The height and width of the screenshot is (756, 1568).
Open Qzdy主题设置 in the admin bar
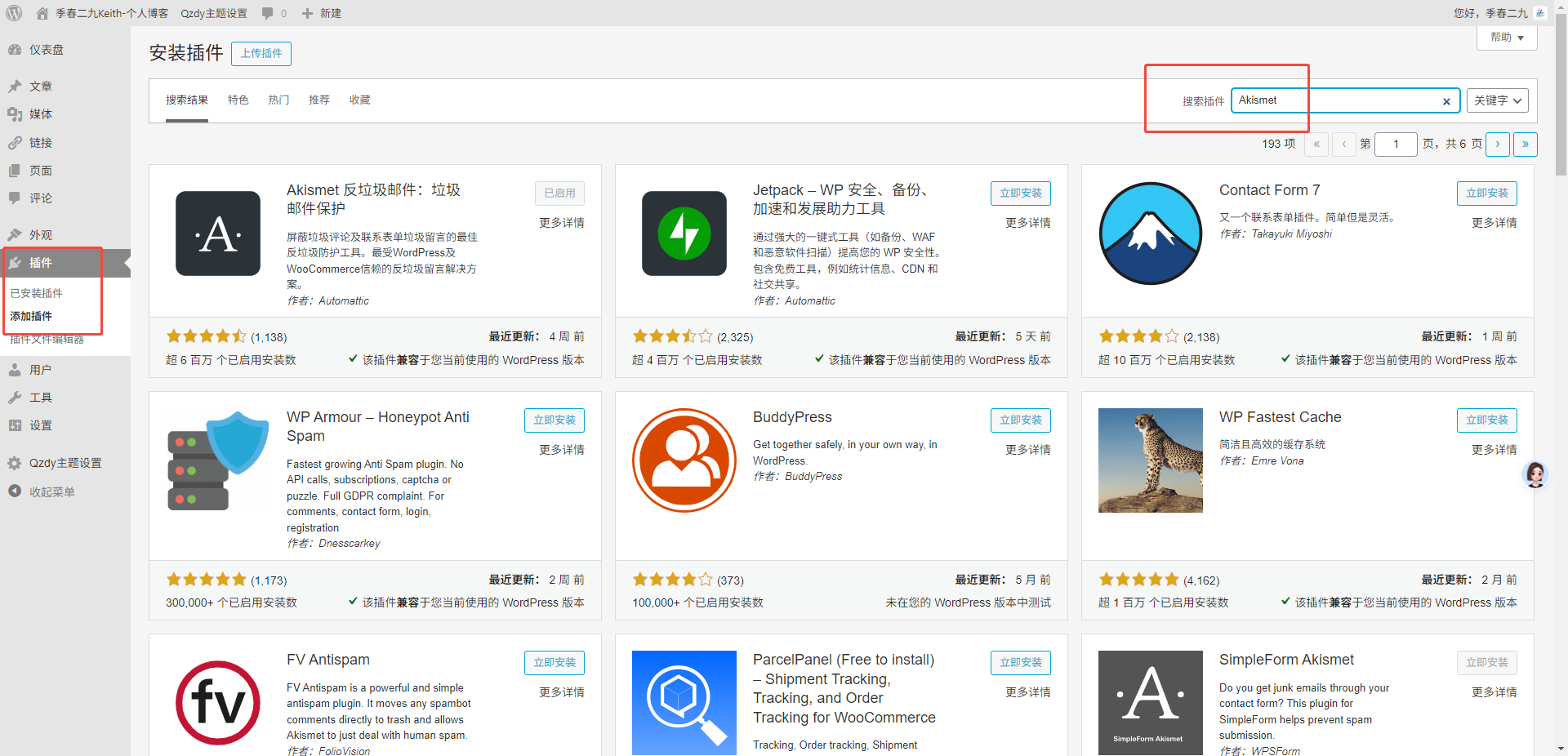[x=214, y=13]
